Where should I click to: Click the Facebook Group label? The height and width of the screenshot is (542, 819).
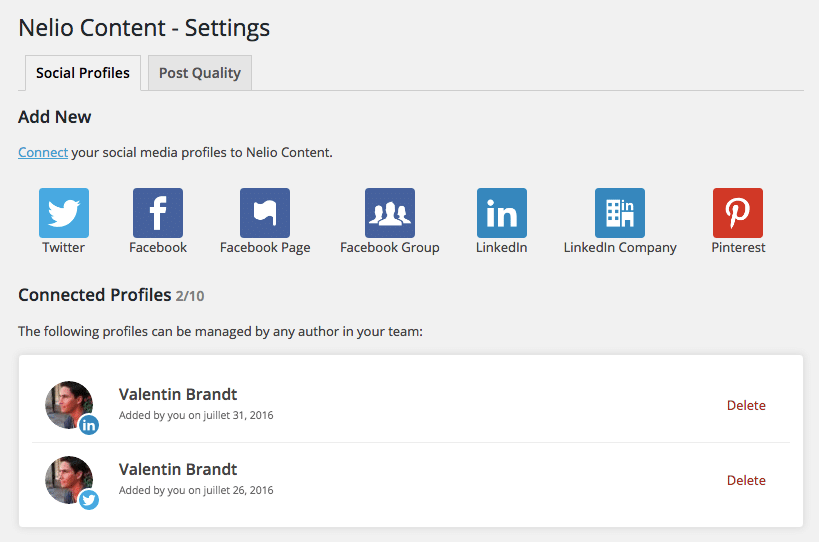390,248
